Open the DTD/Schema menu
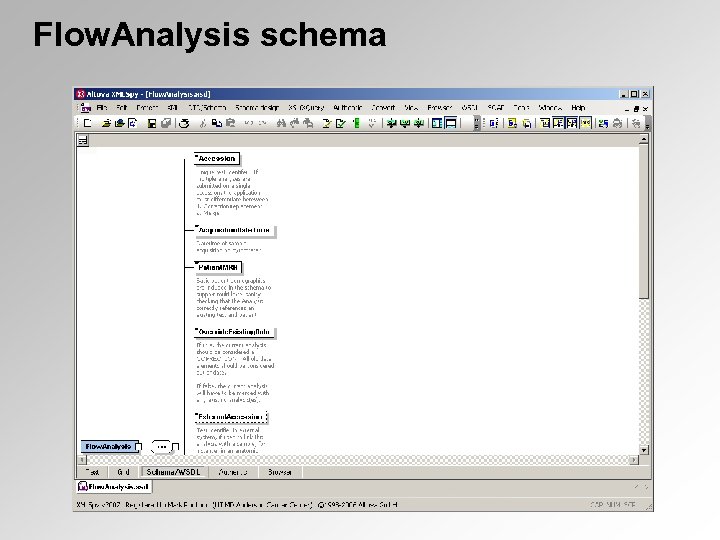The height and width of the screenshot is (540, 720). 208,108
